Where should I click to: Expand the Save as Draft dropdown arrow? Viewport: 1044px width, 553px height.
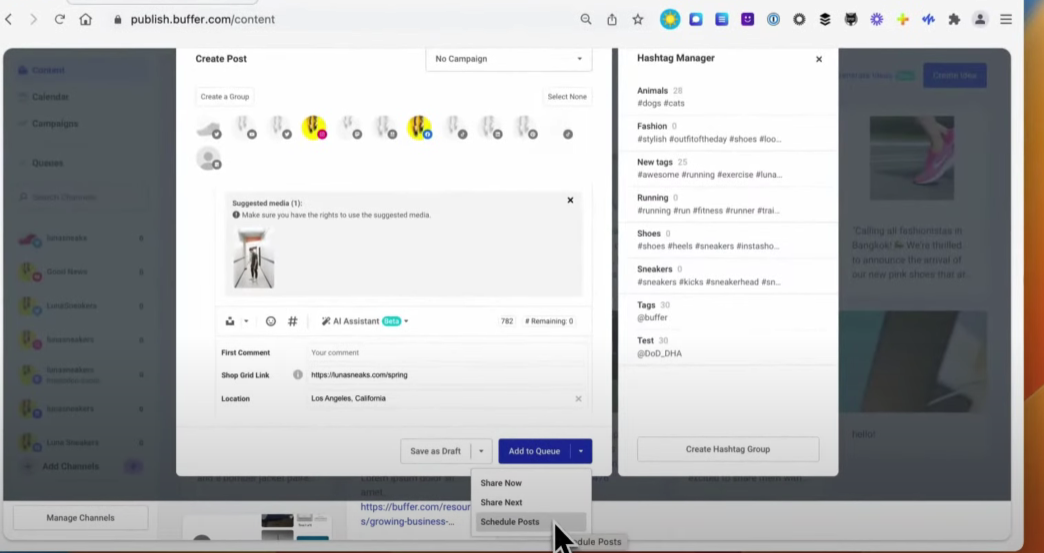(481, 451)
